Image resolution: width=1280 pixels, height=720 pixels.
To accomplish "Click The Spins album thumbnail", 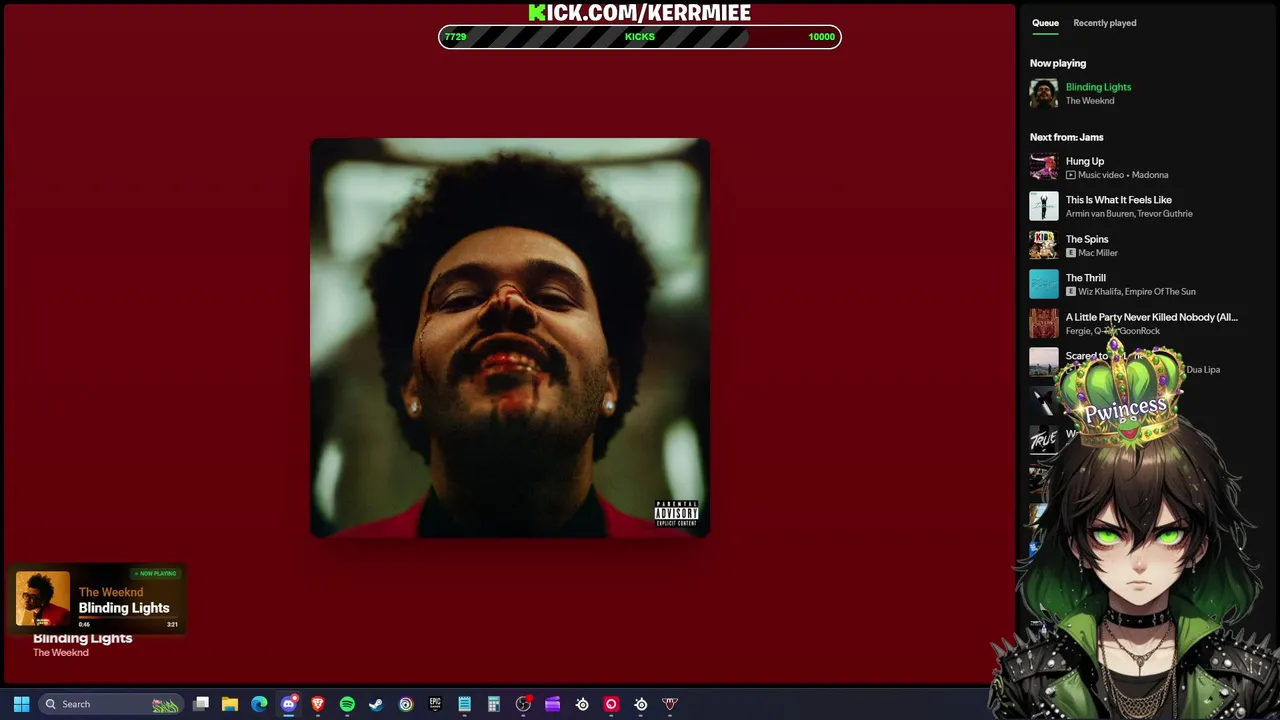I will pos(1044,245).
